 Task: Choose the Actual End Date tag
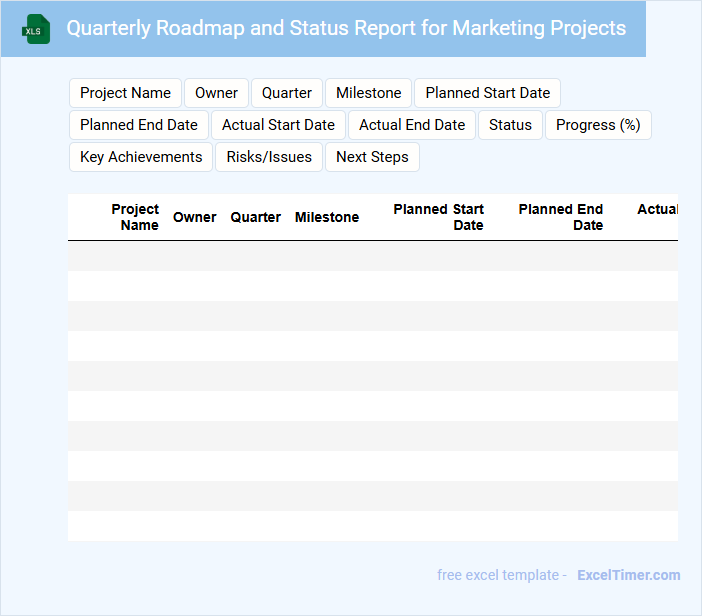412,125
